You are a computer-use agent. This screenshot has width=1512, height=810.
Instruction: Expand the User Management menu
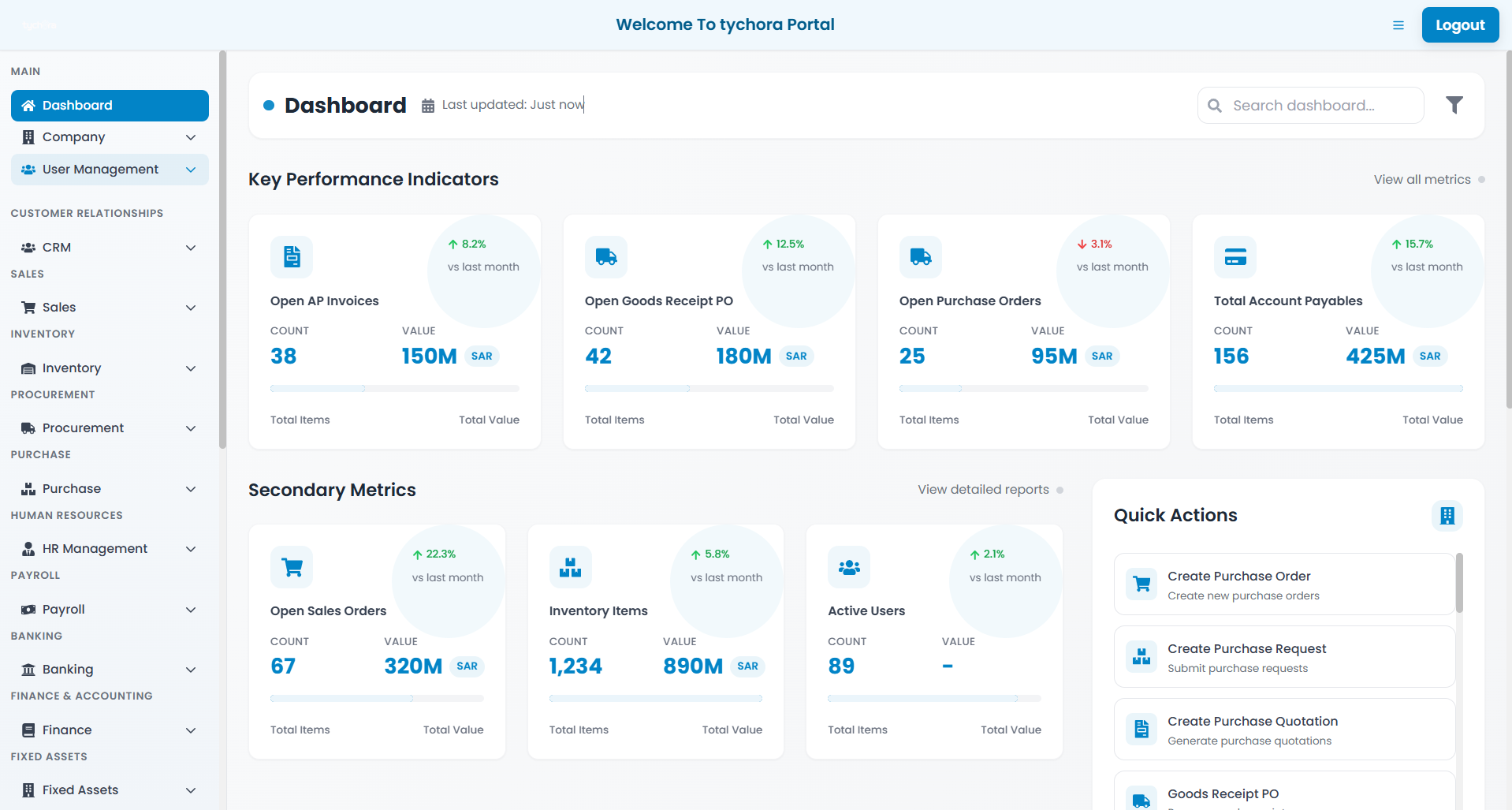pos(110,170)
